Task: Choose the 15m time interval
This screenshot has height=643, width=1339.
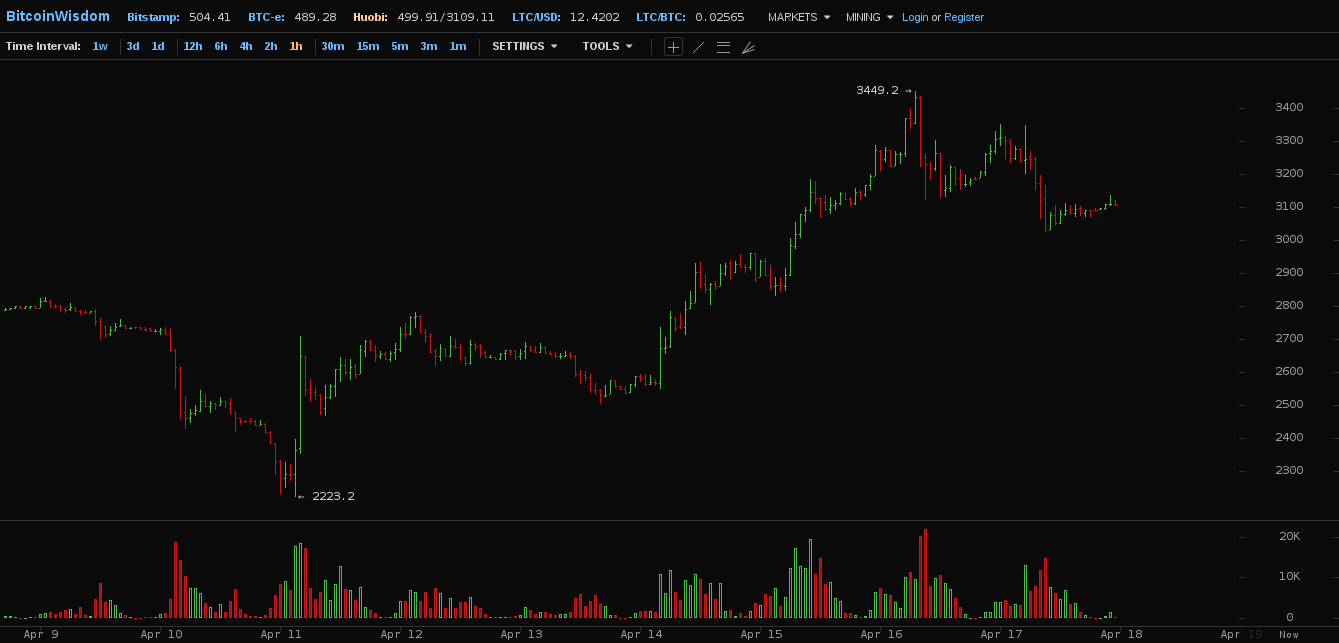Action: (x=368, y=46)
